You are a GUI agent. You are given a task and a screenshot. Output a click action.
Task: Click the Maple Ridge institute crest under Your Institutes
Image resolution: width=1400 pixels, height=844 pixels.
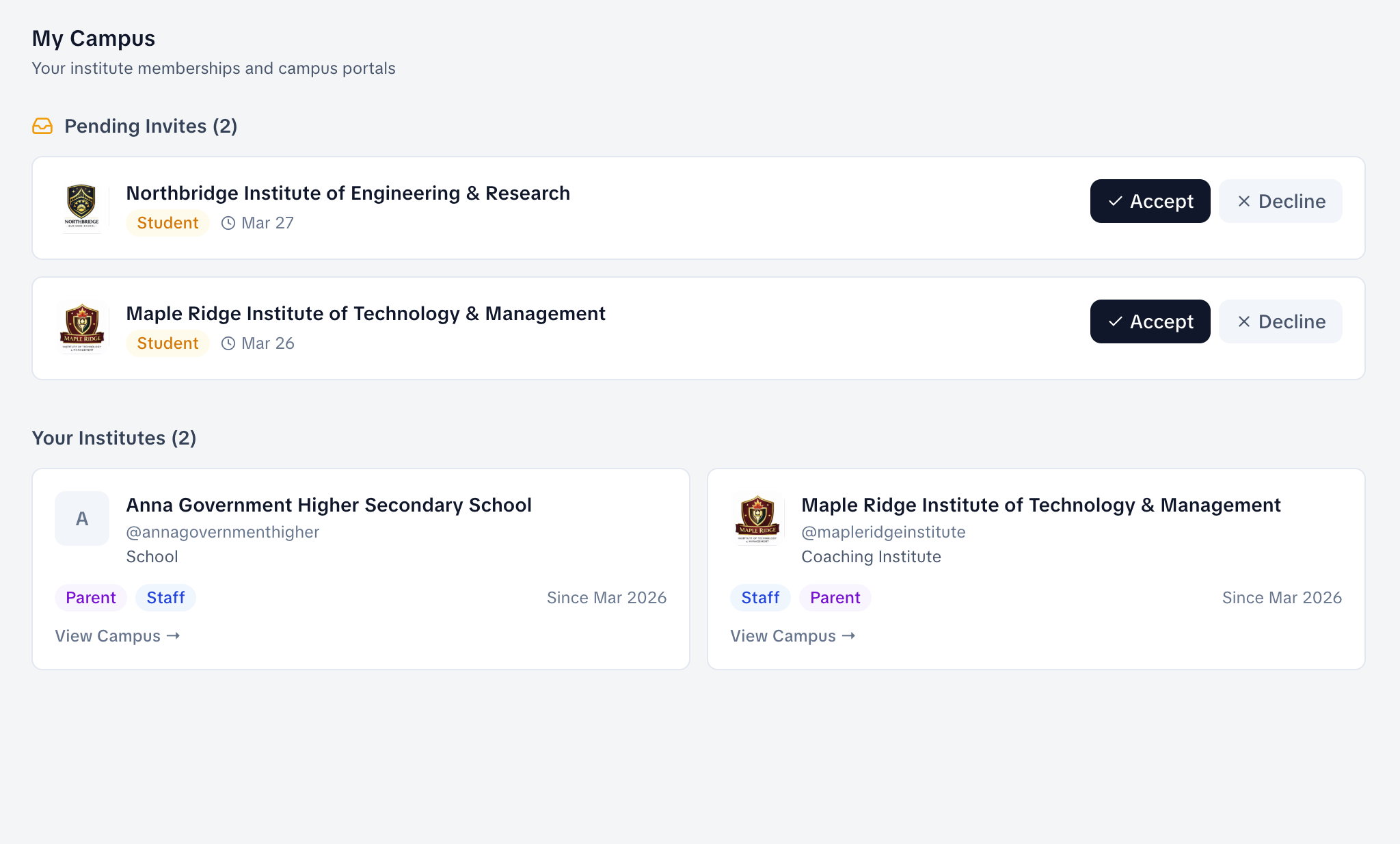coord(757,518)
